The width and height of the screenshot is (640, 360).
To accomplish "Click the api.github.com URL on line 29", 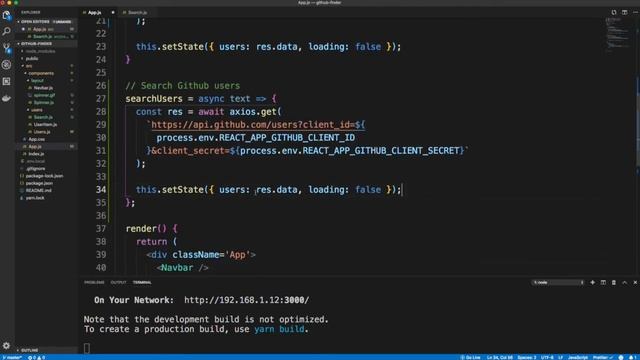I will click(258, 125).
